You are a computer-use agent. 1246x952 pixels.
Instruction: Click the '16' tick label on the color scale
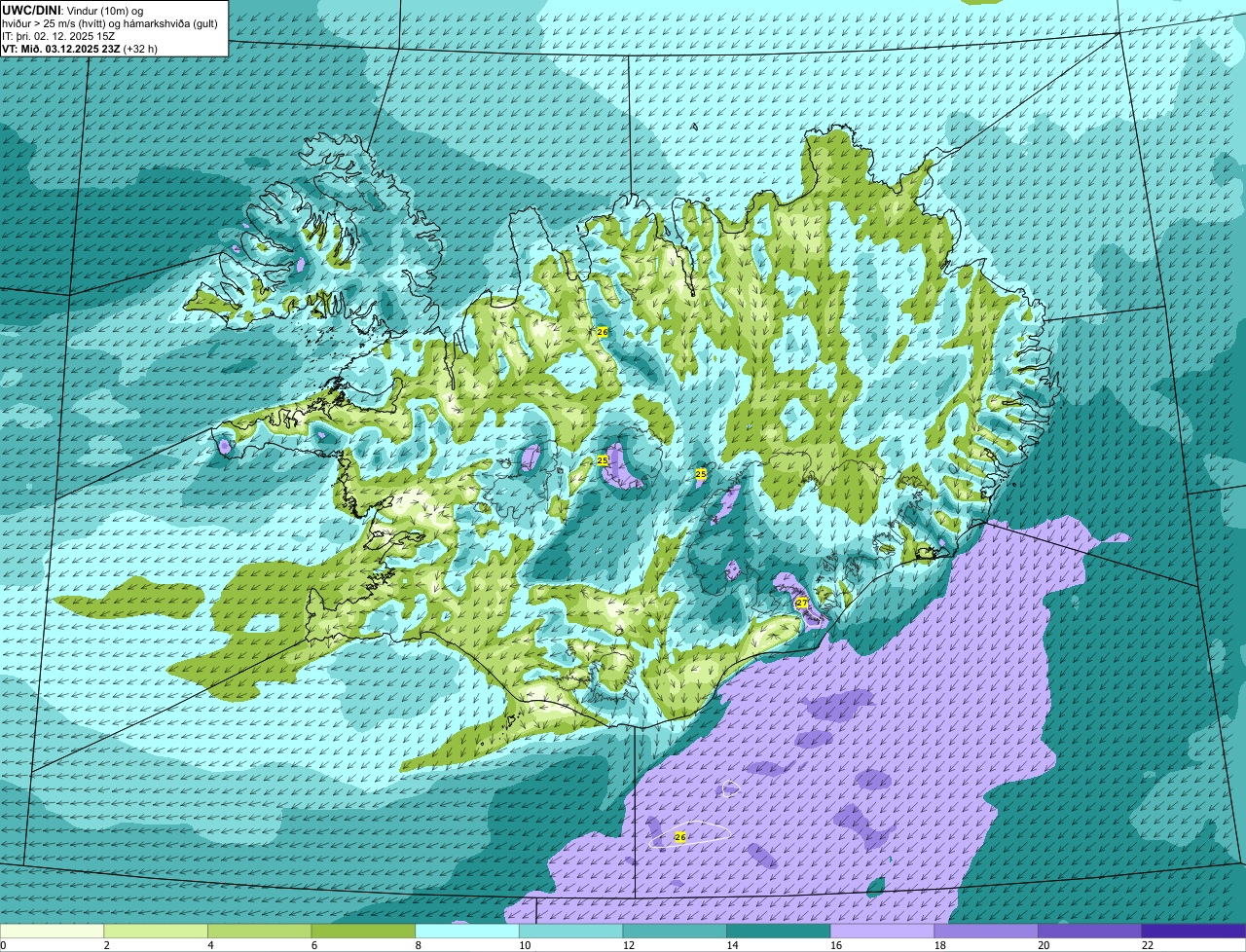(x=837, y=946)
